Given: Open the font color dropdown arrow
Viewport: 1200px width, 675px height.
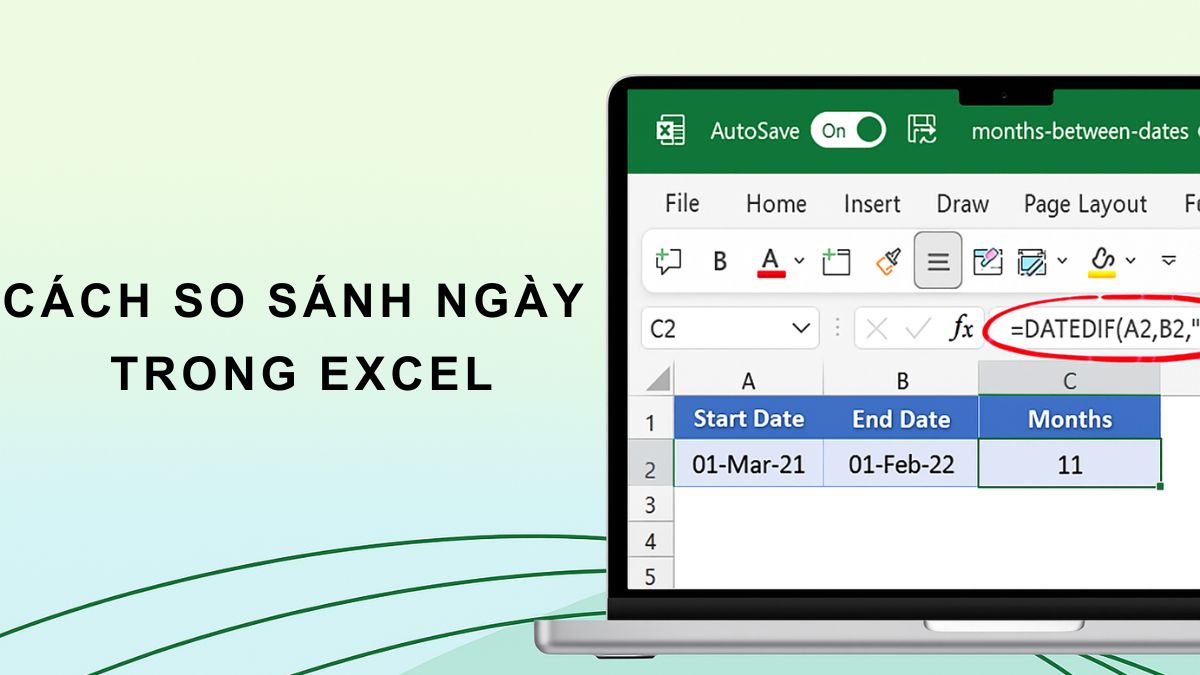Looking at the screenshot, I should click(799, 262).
